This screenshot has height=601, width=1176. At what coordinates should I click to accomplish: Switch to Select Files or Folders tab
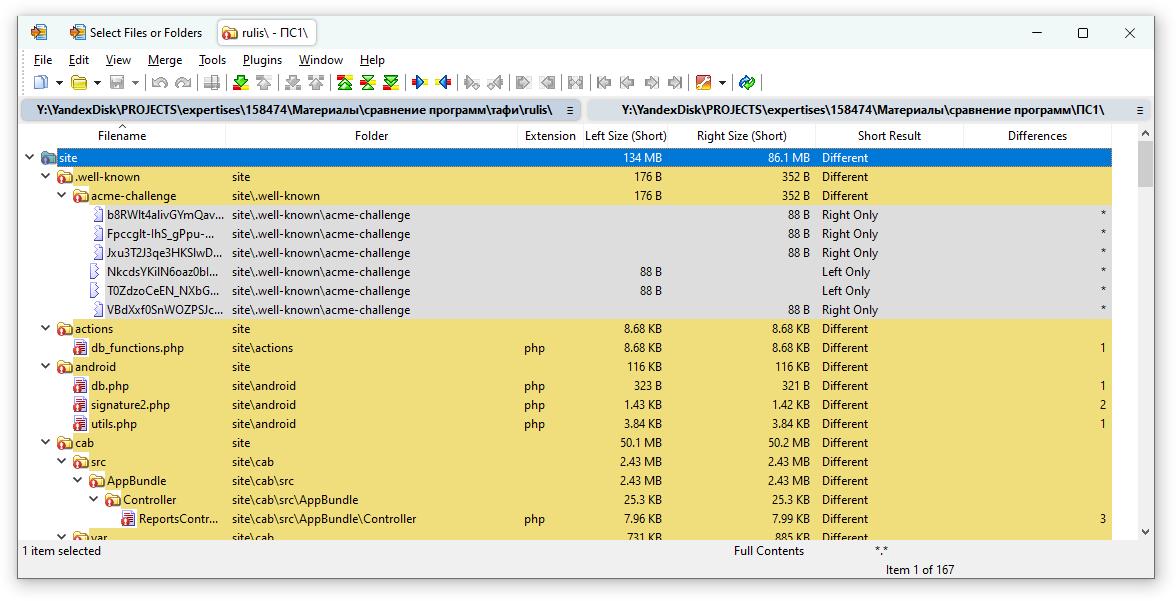pos(135,33)
